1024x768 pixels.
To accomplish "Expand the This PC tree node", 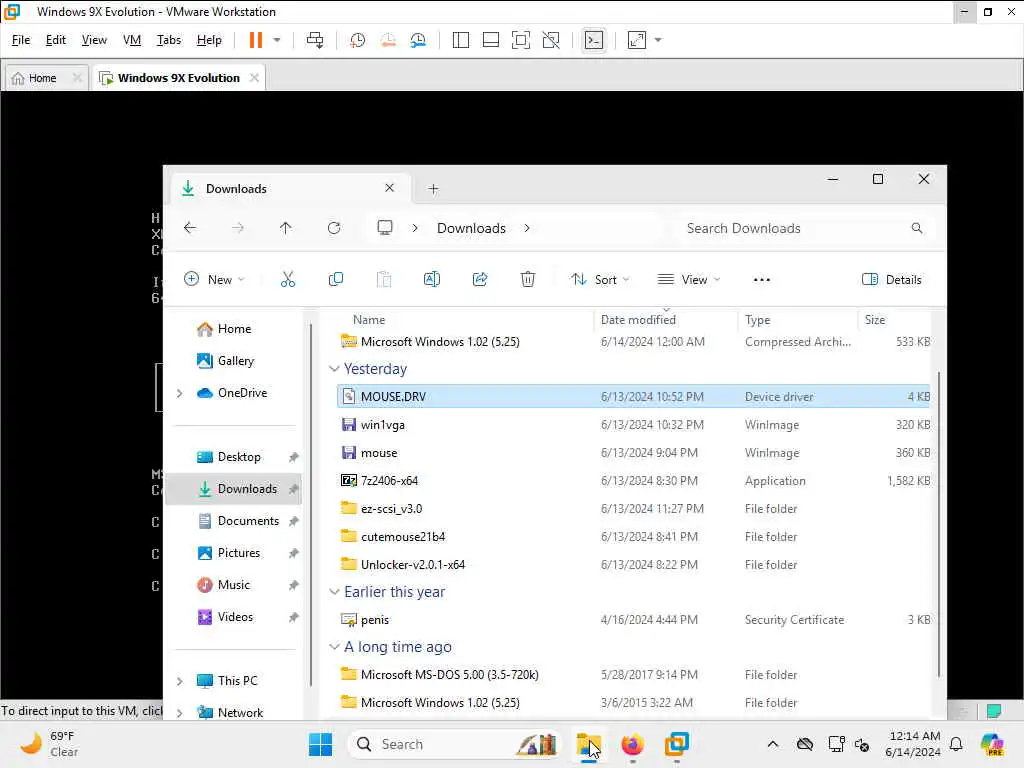I will [x=180, y=681].
